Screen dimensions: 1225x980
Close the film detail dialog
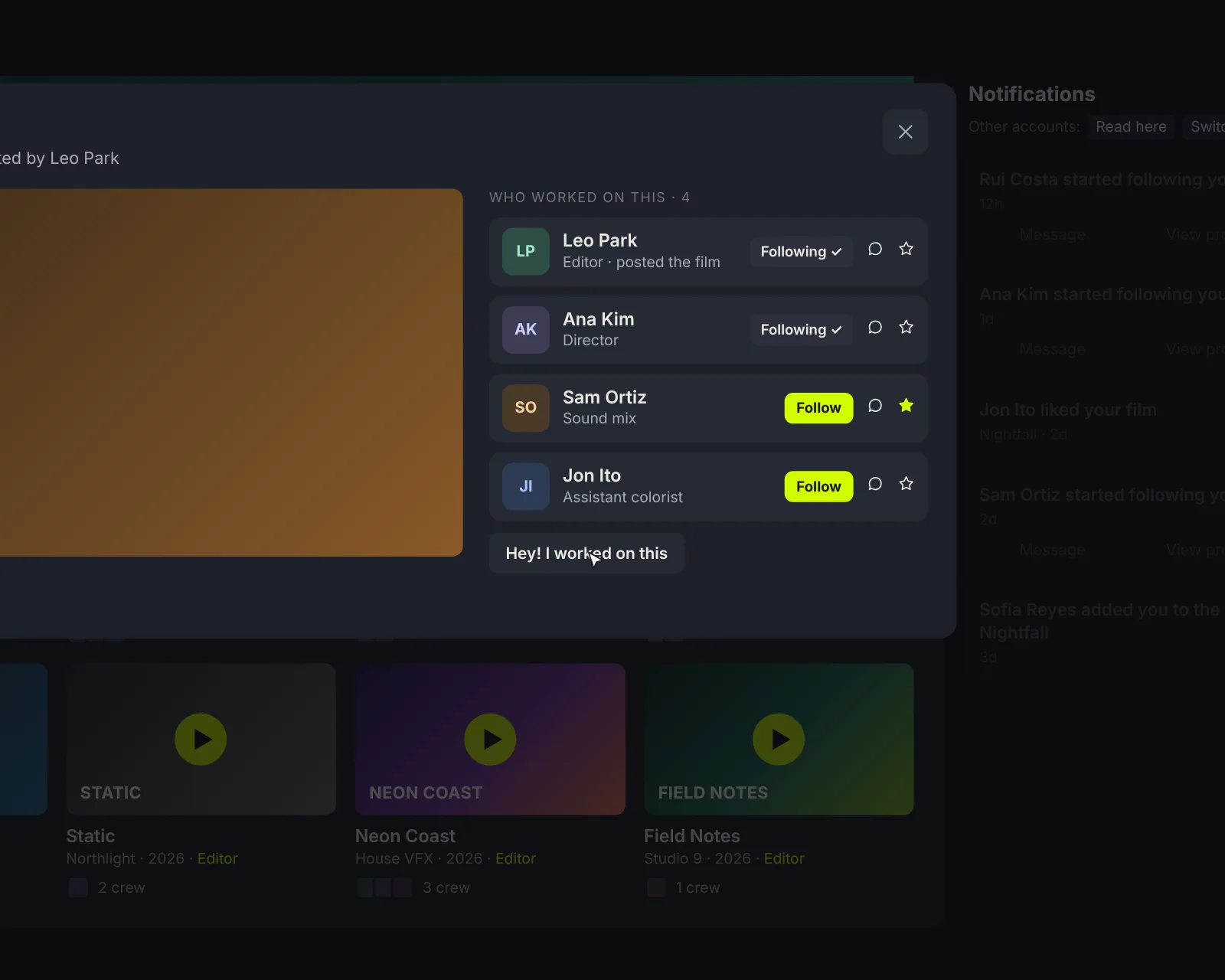click(906, 132)
